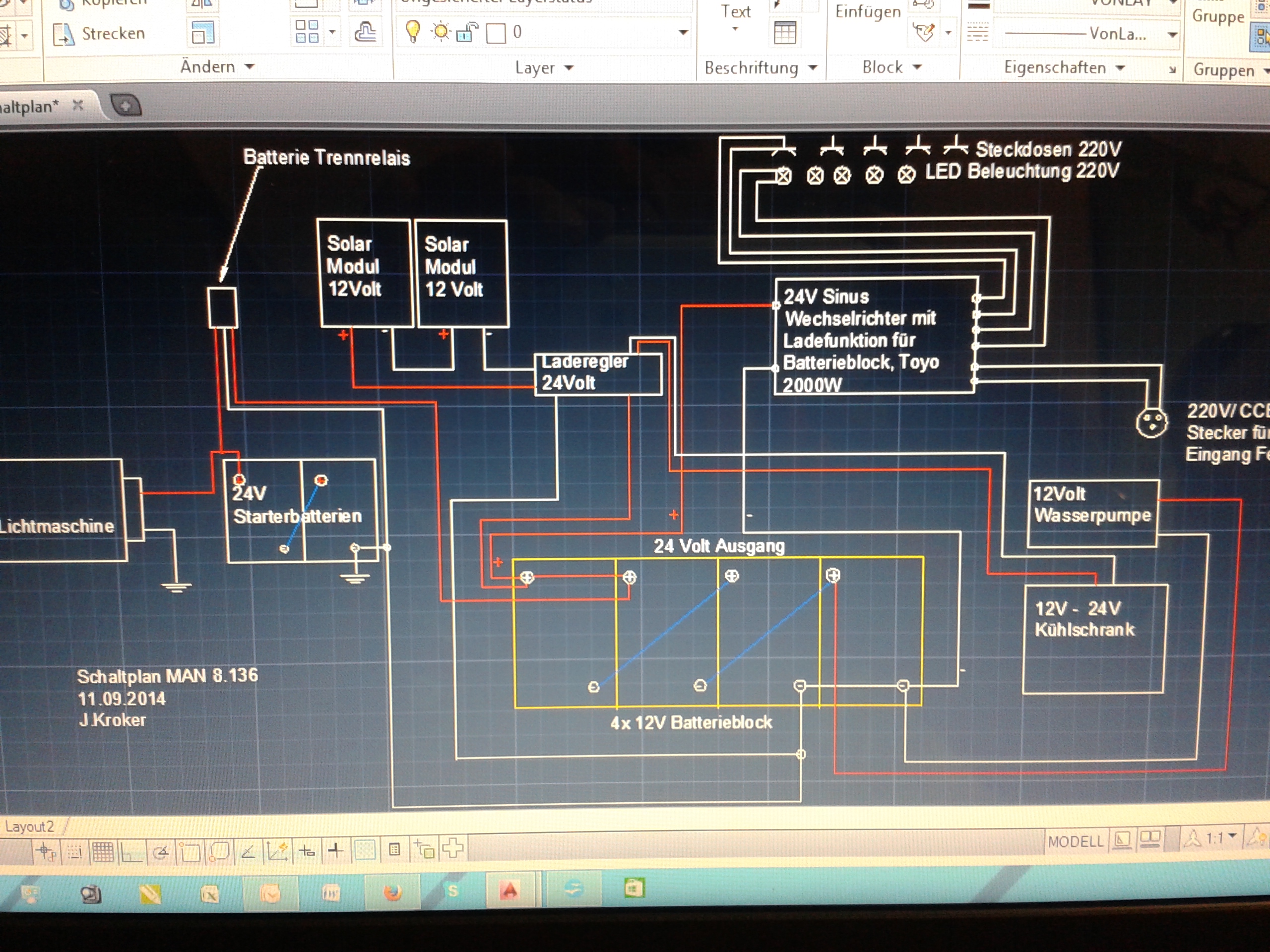Open the linetype VonLayer dropdown

(x=1172, y=34)
